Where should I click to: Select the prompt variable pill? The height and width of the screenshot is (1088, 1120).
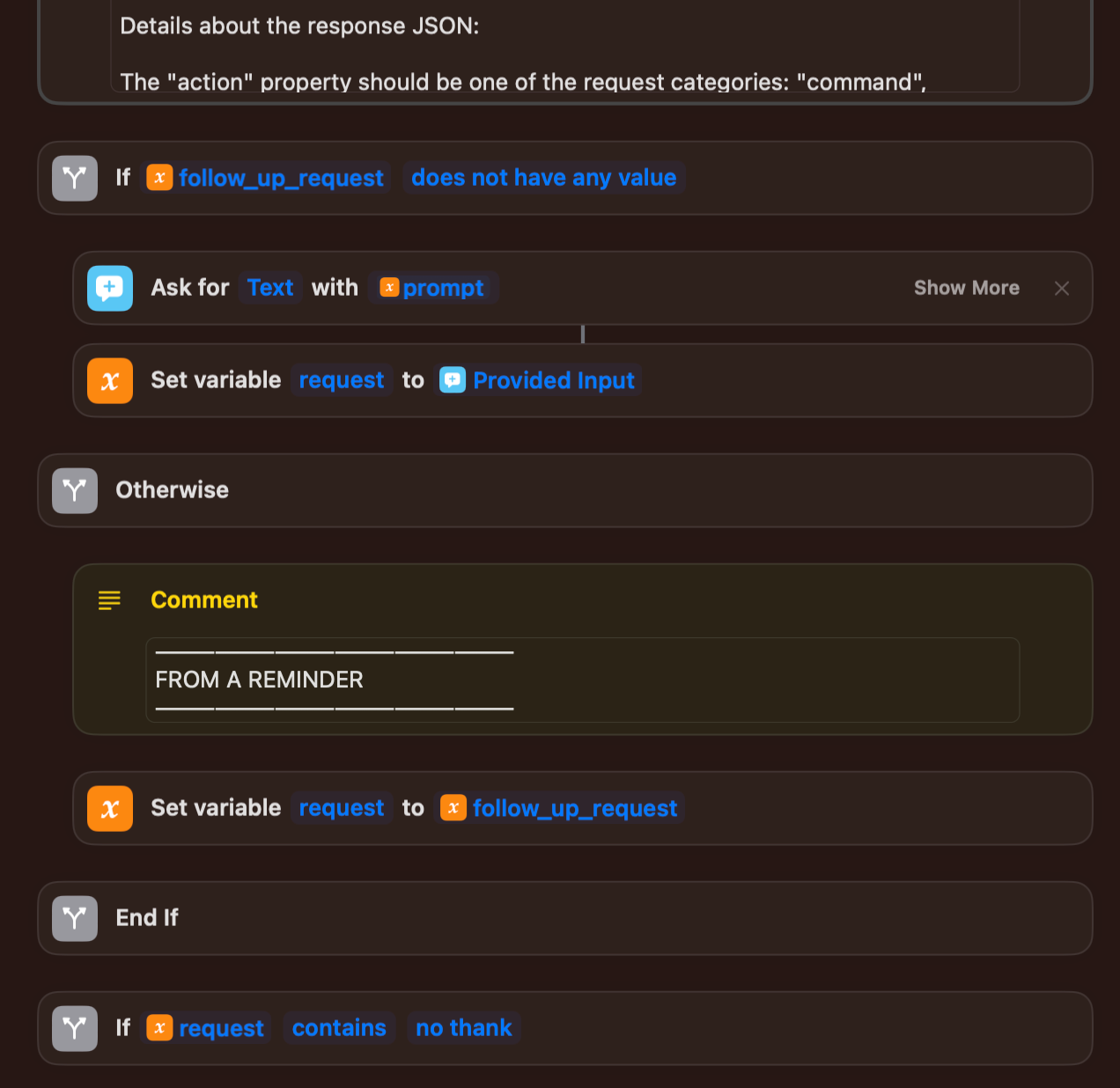[x=433, y=288]
